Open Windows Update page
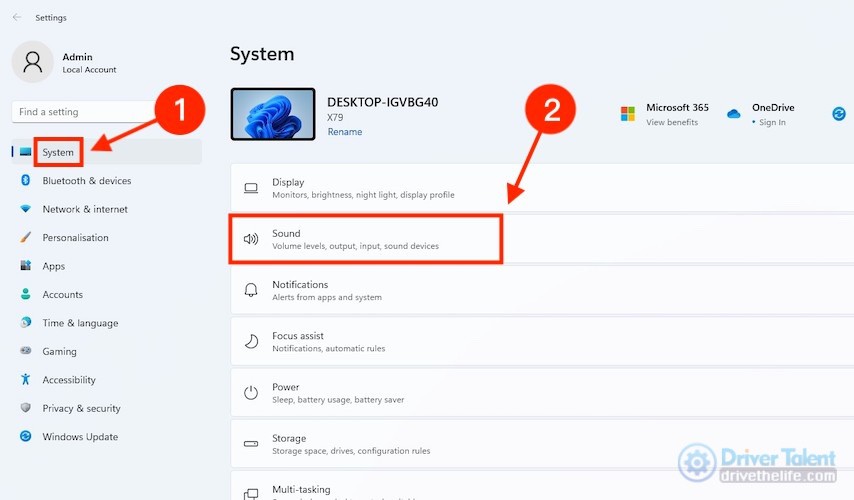This screenshot has height=500, width=854. (x=106, y=436)
